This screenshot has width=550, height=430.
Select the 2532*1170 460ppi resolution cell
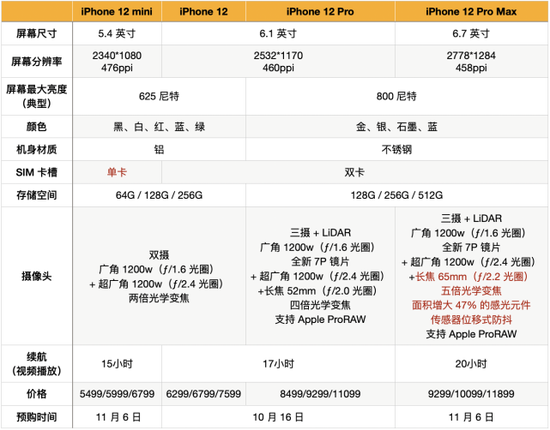(x=278, y=61)
